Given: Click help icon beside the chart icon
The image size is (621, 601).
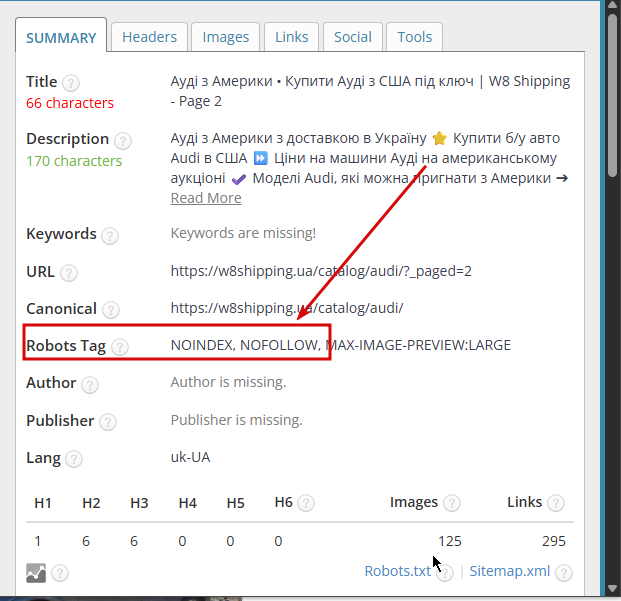Looking at the screenshot, I should pyautogui.click(x=60, y=573).
